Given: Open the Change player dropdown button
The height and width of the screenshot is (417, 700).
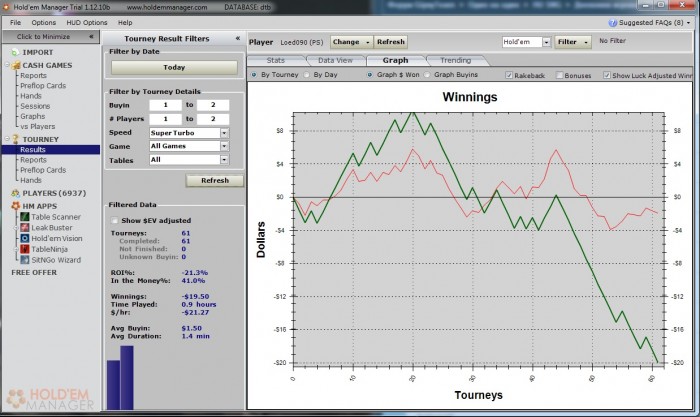Looking at the screenshot, I should (352, 42).
